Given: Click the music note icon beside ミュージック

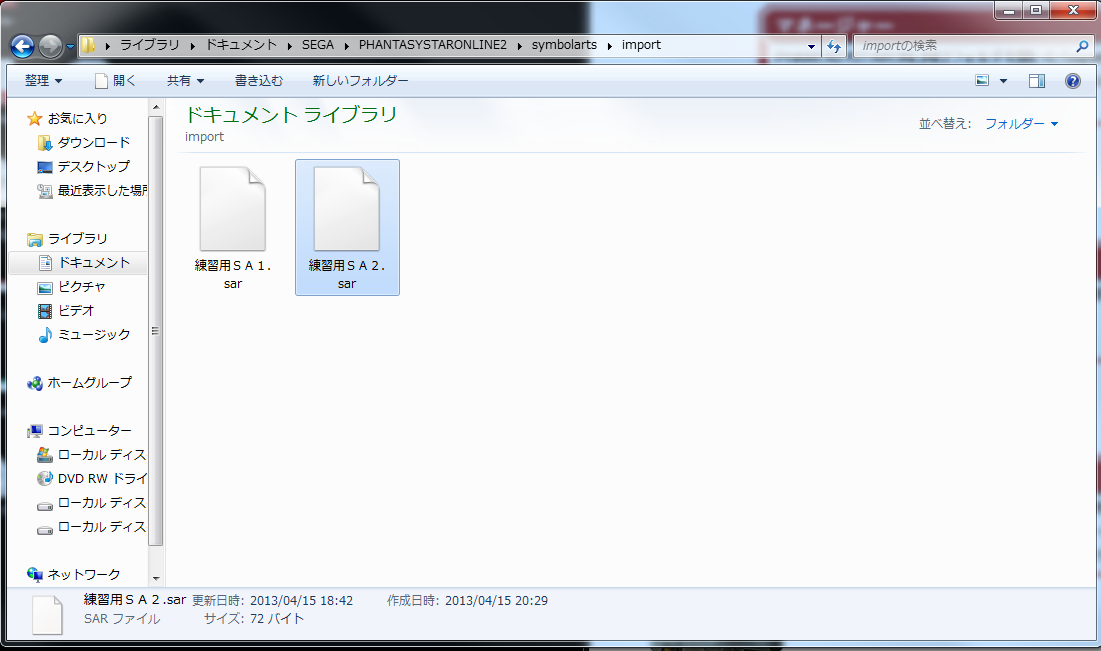Looking at the screenshot, I should [45, 335].
